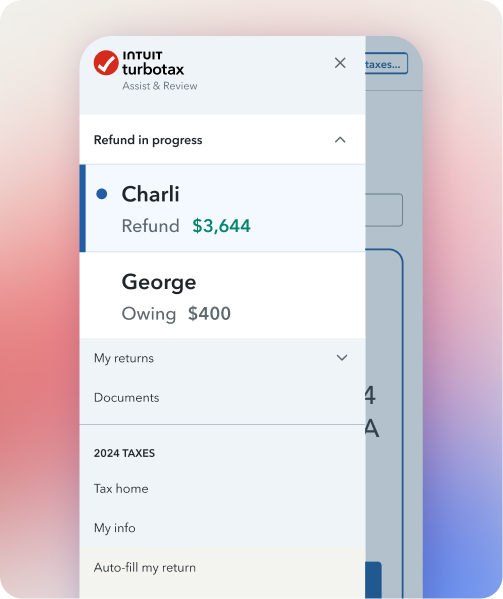Click the $400 owing amount
Screen dimensions: 503x599
tap(209, 314)
